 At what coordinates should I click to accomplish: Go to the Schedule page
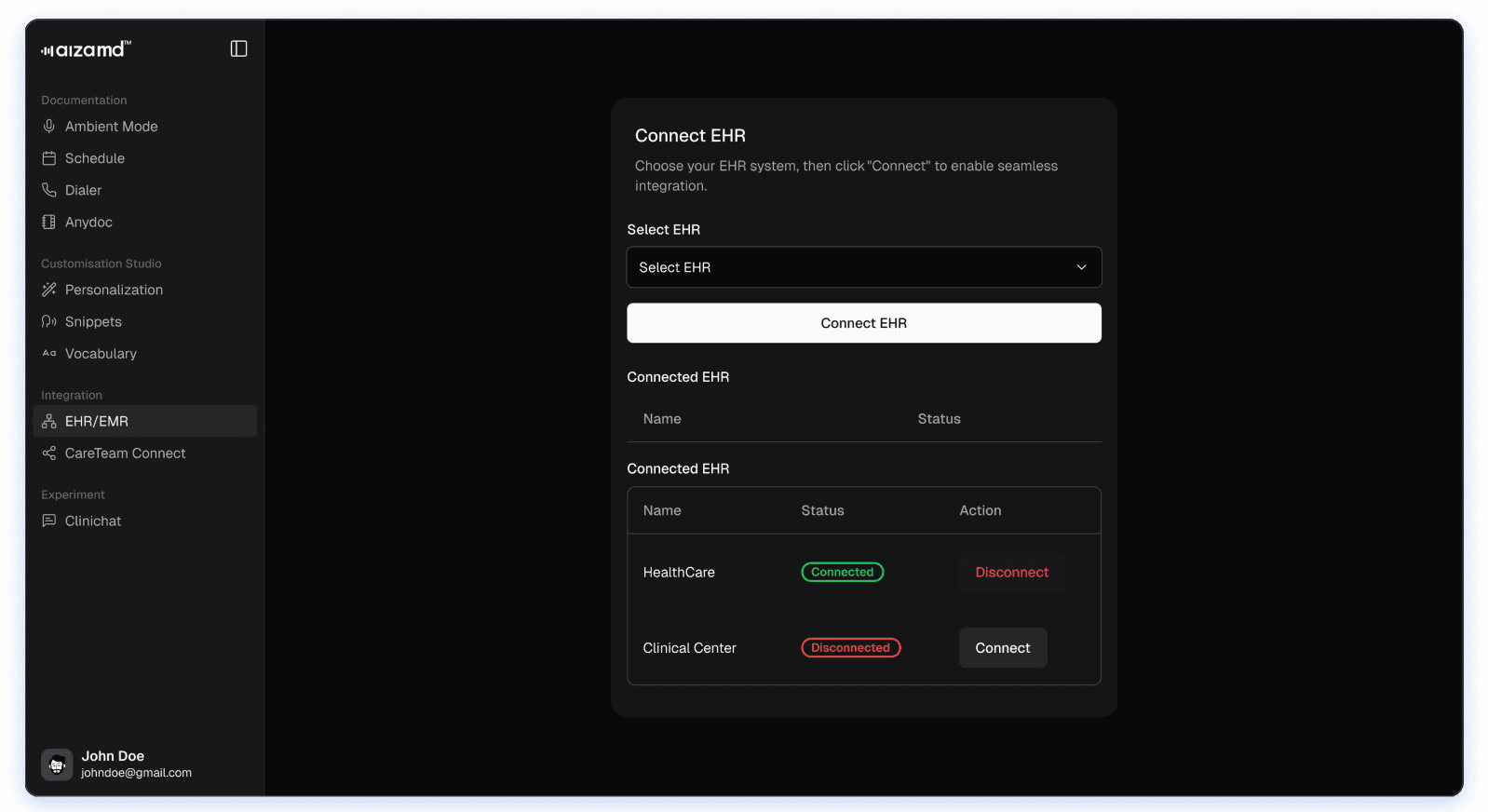(95, 158)
